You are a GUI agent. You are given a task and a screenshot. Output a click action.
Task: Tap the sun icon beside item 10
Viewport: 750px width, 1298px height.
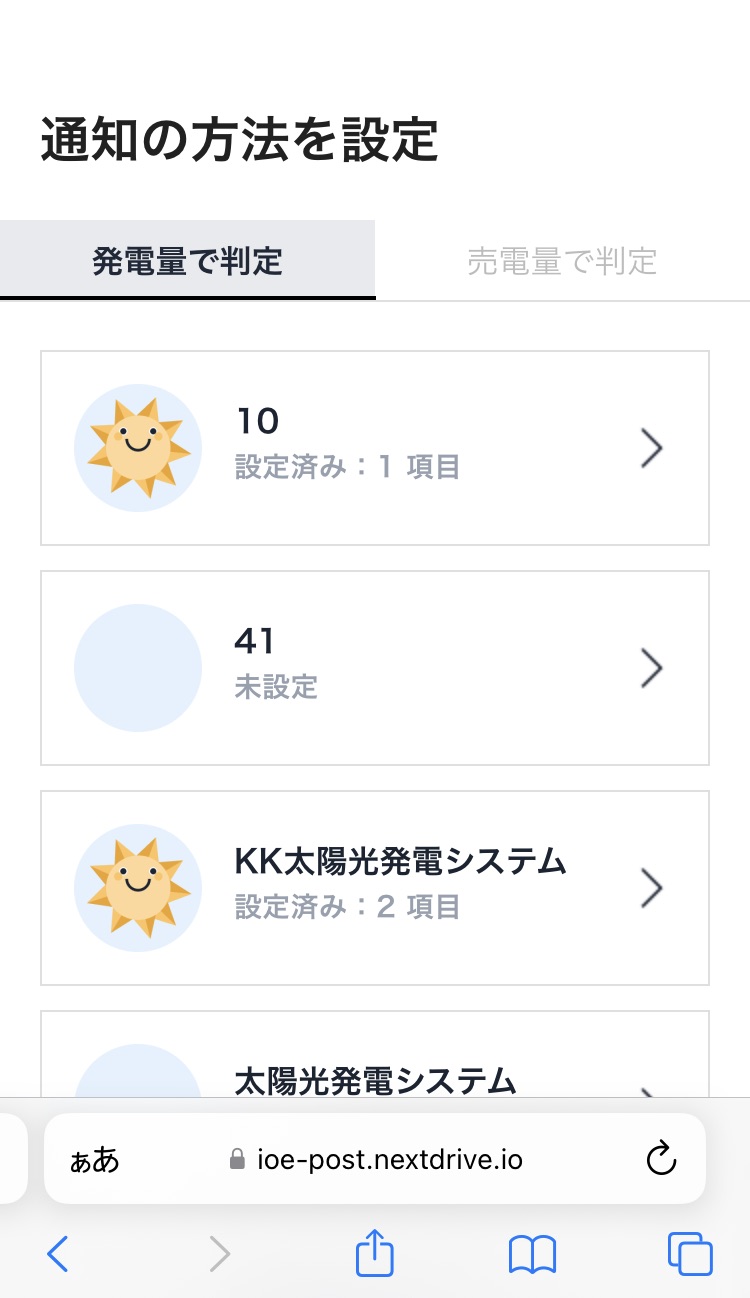pyautogui.click(x=138, y=448)
